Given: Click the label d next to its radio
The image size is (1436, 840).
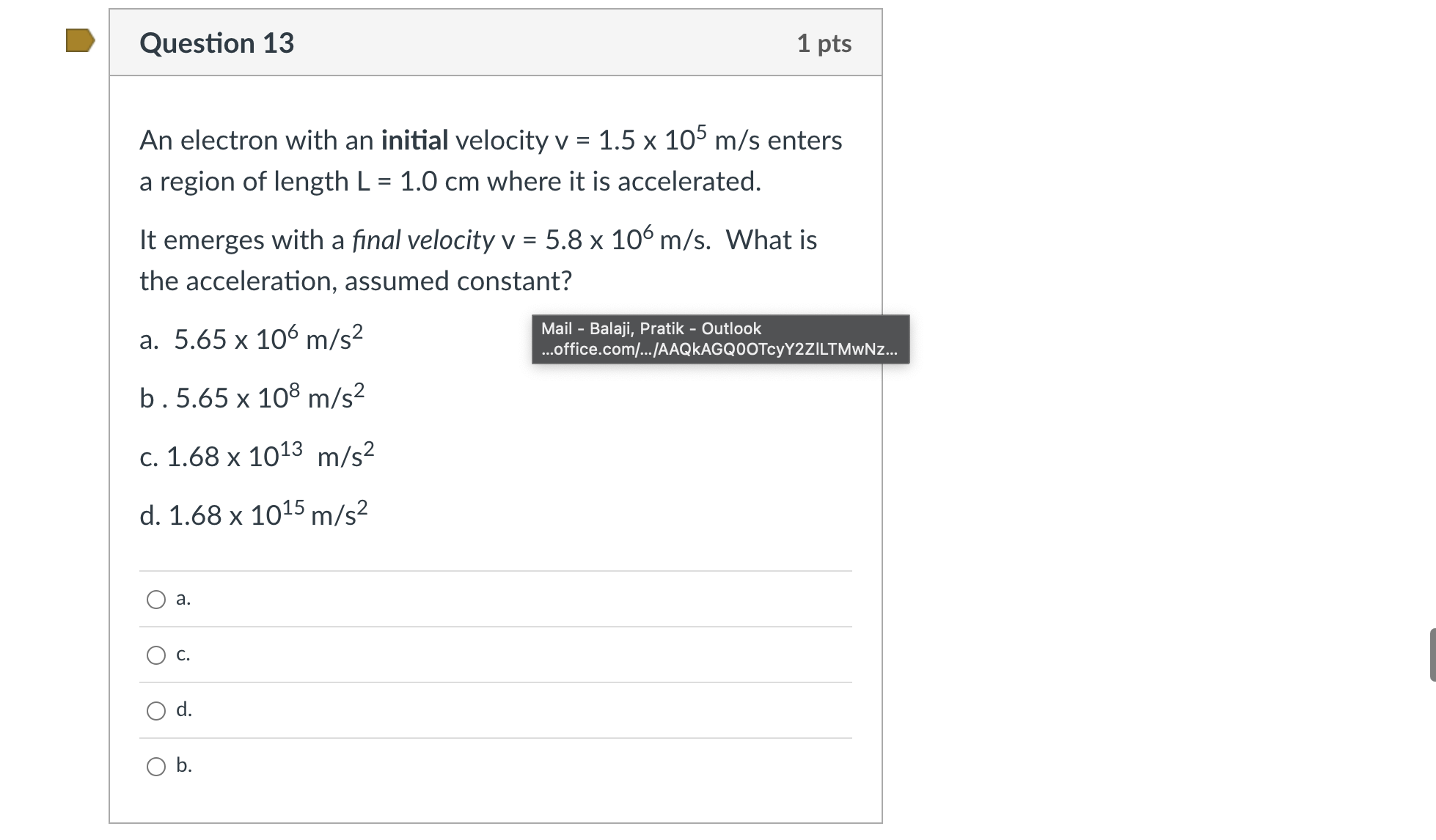Looking at the screenshot, I should coord(183,710).
